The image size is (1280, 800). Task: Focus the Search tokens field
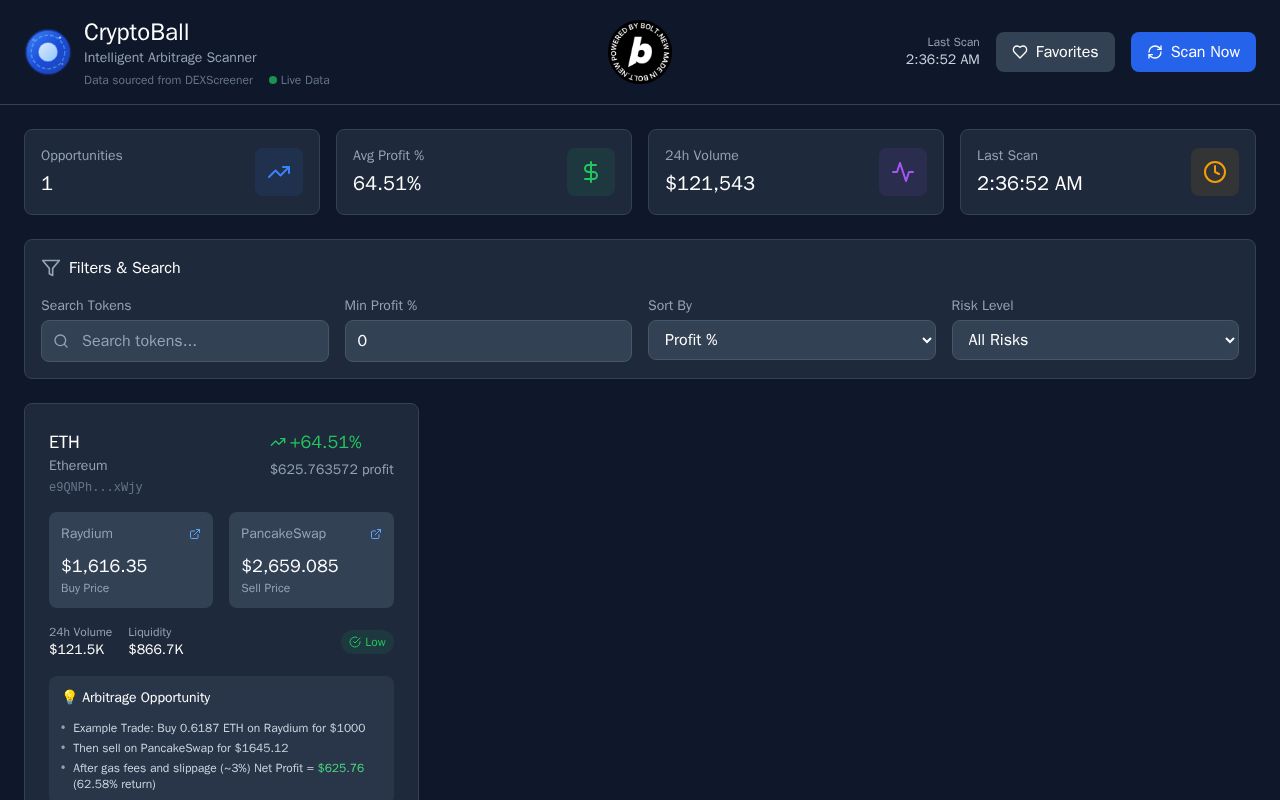(x=185, y=341)
